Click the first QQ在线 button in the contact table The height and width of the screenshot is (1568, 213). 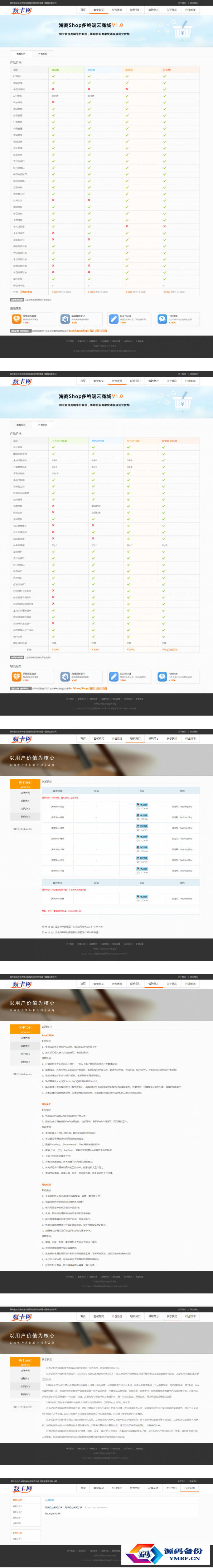coord(142,804)
